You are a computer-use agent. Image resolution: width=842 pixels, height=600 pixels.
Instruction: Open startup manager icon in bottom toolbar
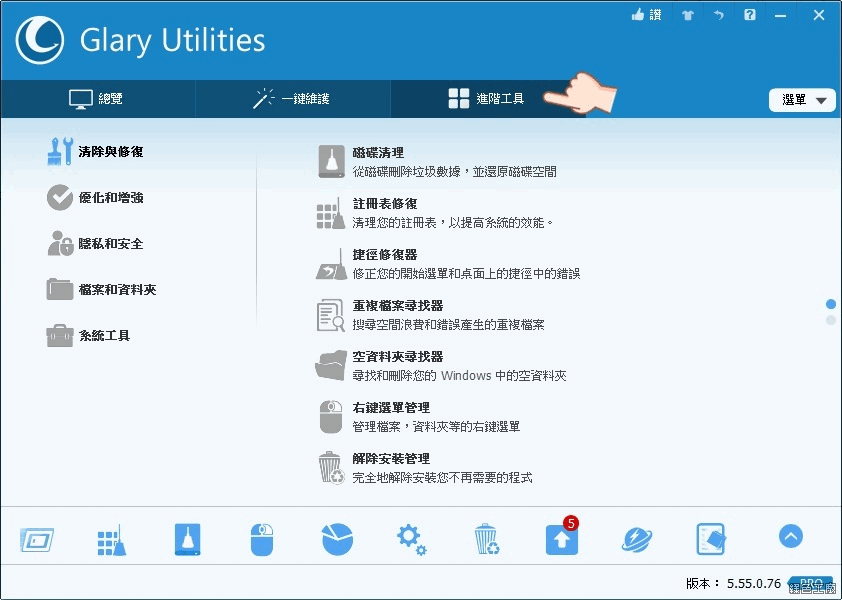[37, 539]
